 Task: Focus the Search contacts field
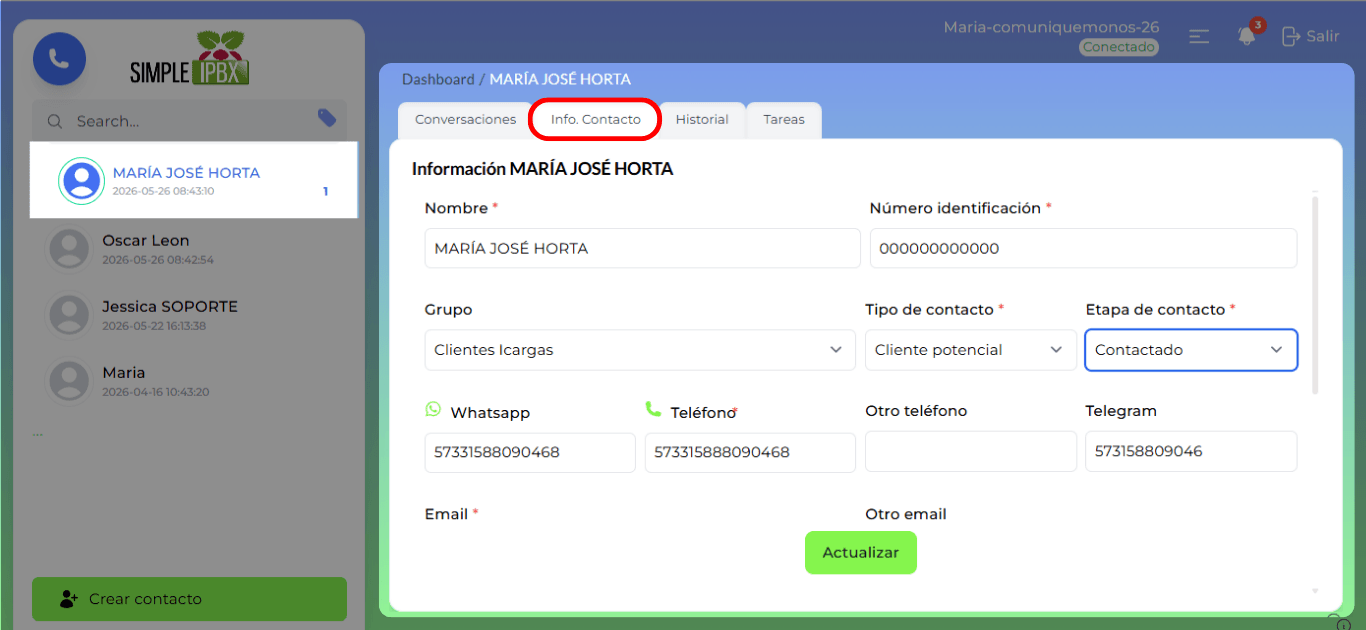pyautogui.click(x=189, y=121)
